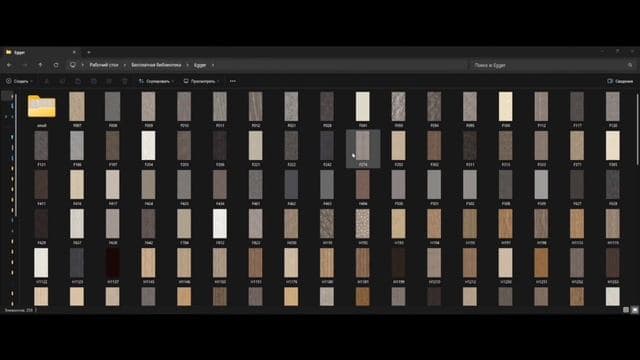
Task: Click the vertical scrollbar of file list
Action: click(x=637, y=130)
